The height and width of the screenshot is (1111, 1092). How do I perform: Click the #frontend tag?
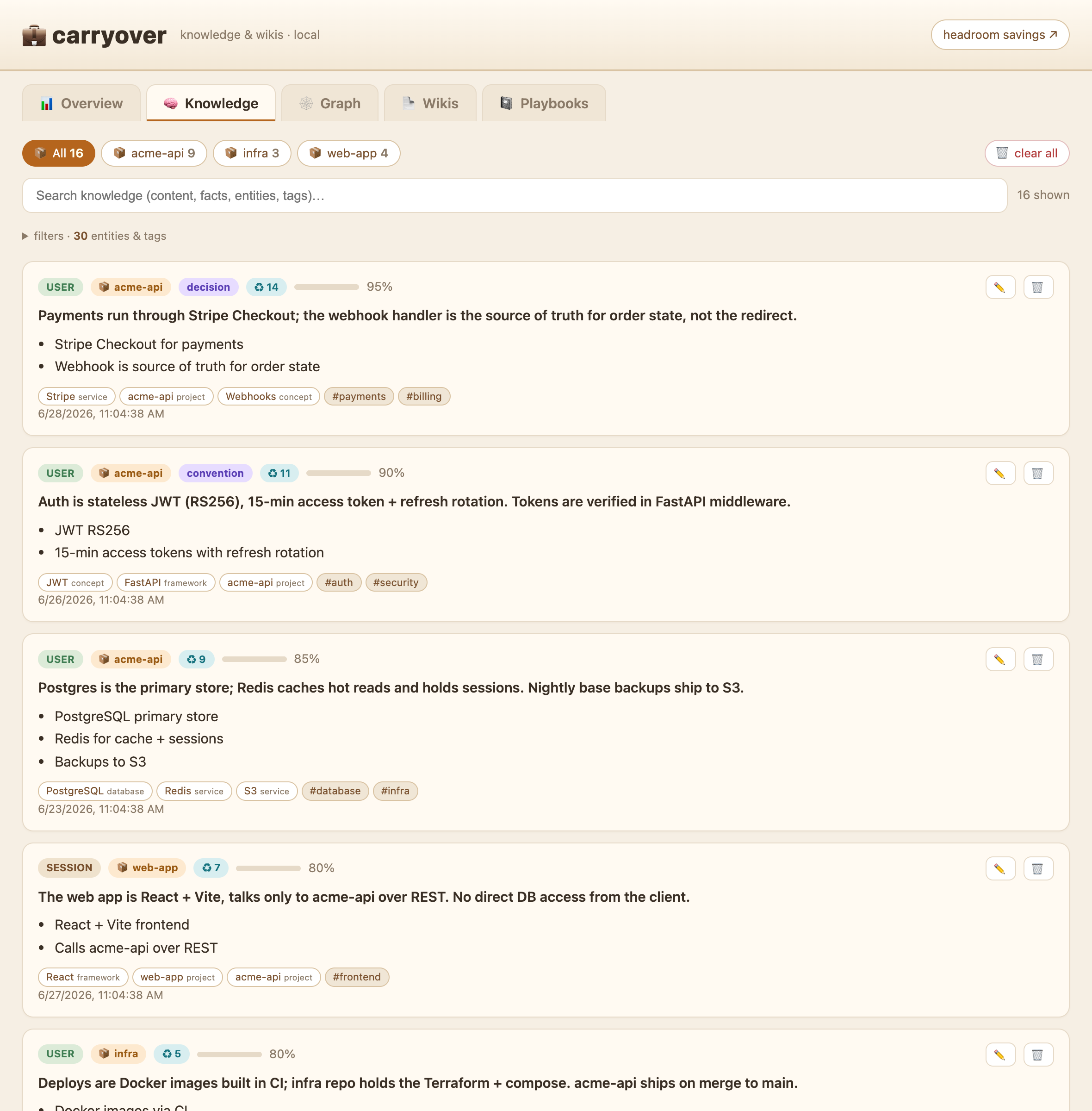(x=357, y=977)
